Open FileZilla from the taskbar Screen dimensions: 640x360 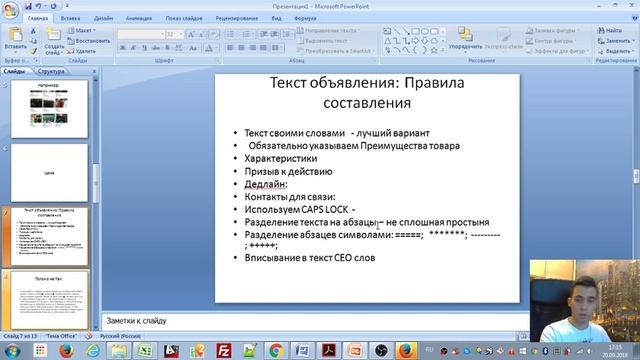[x=224, y=351]
